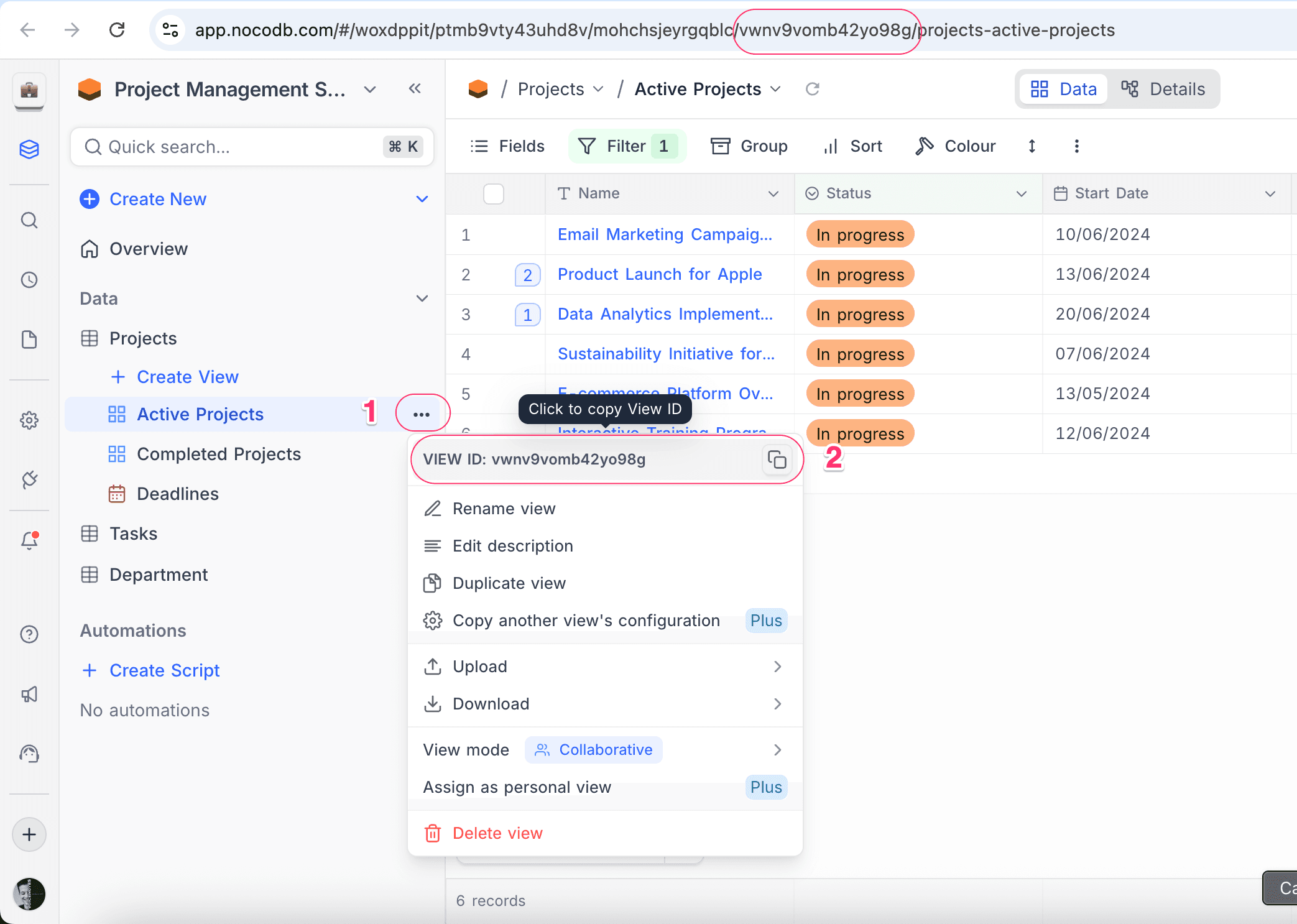Image resolution: width=1297 pixels, height=924 pixels.
Task: Click the copy View ID icon
Action: click(777, 460)
